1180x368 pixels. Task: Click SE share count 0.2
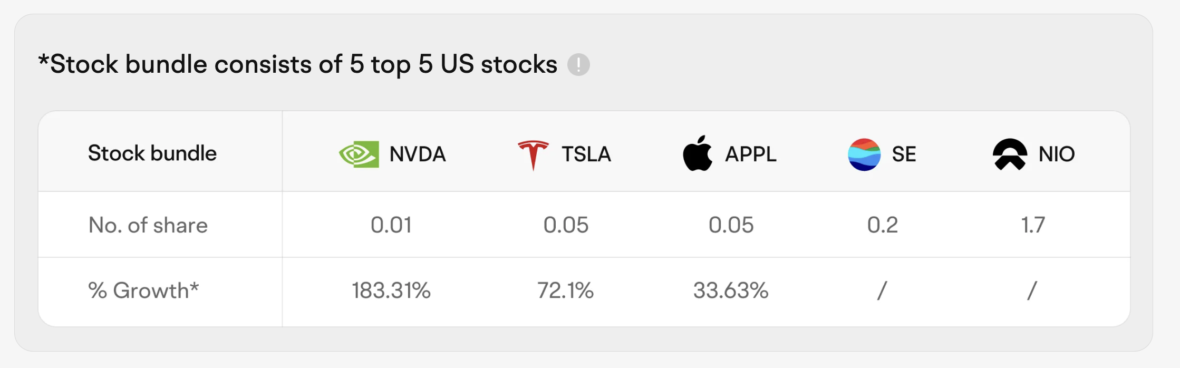pos(882,225)
